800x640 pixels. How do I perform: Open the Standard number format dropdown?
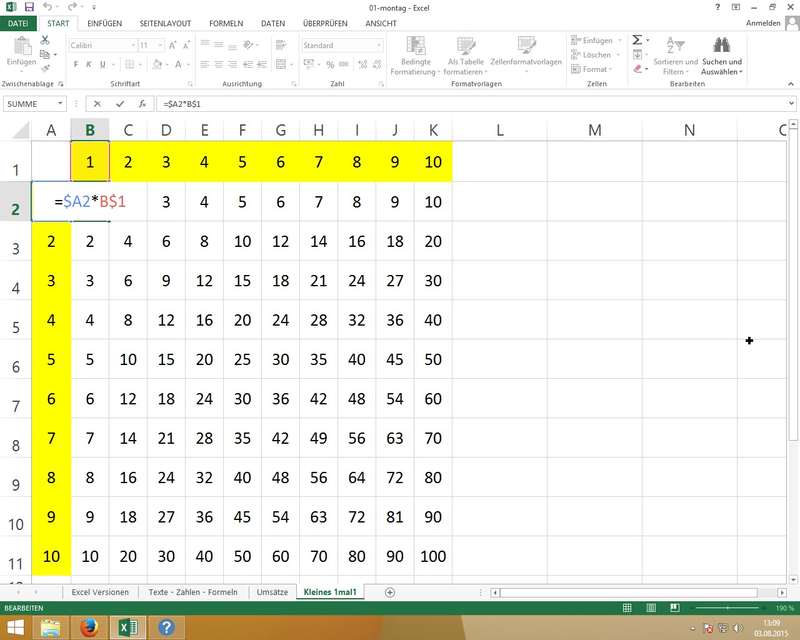coord(379,45)
